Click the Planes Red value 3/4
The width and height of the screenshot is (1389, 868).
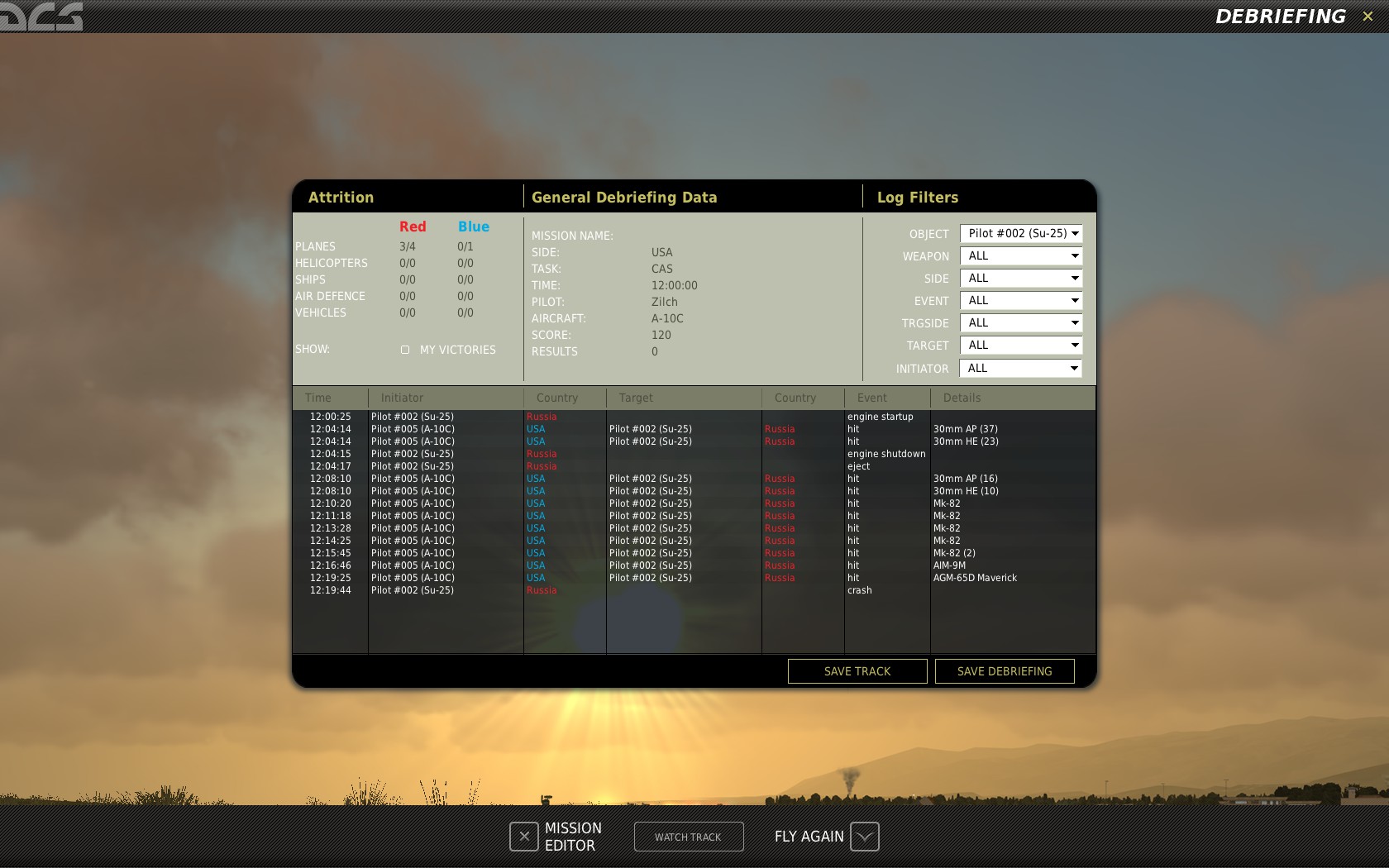click(408, 246)
